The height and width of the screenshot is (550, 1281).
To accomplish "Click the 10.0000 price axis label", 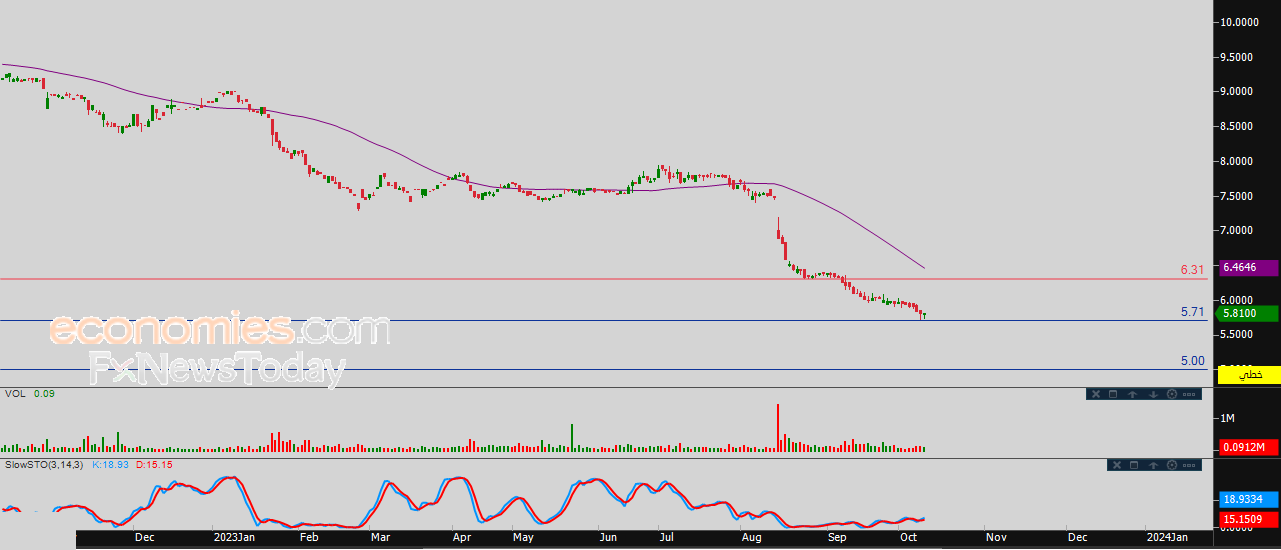I will point(1240,22).
